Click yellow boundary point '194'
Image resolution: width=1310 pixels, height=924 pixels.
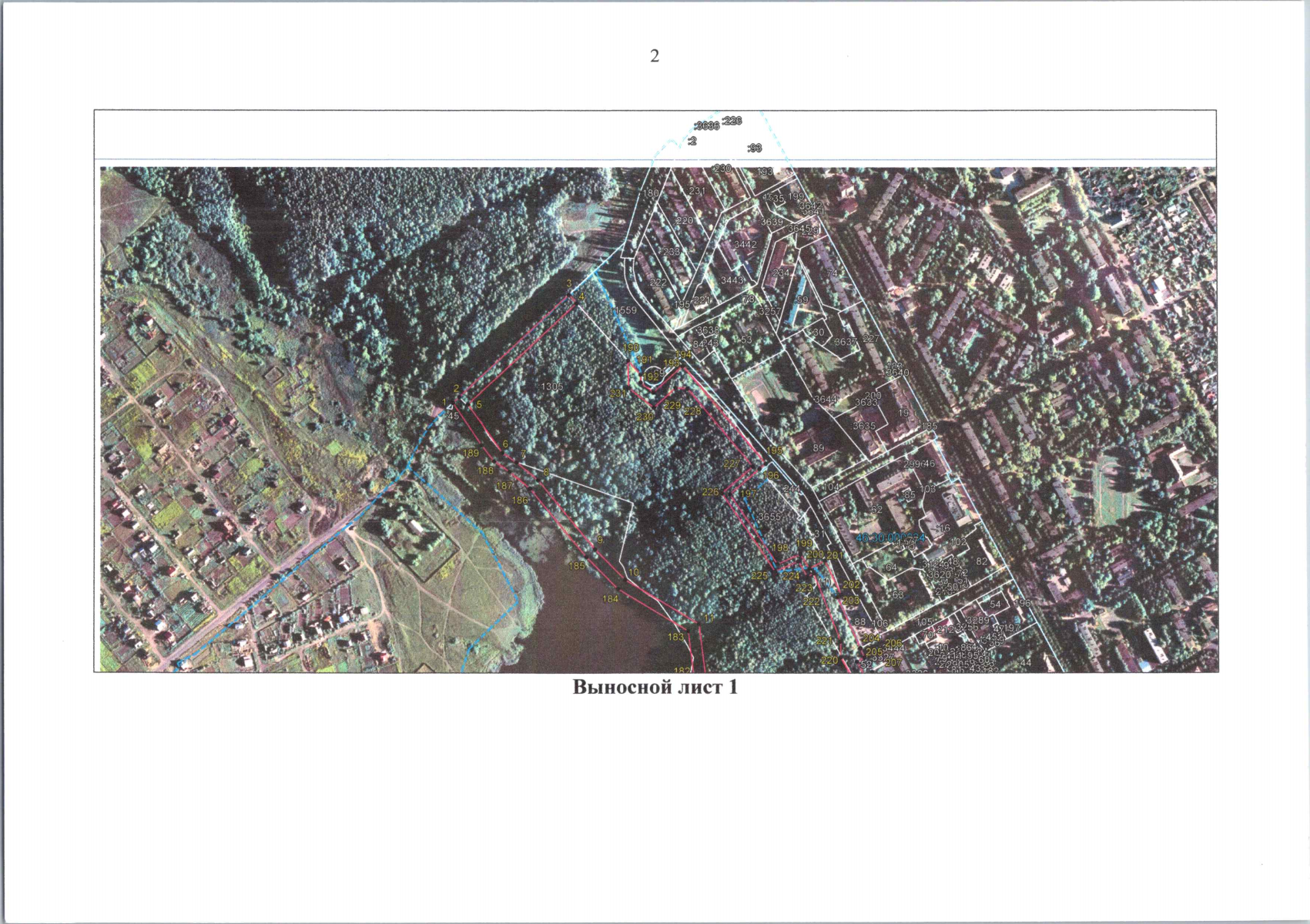tap(683, 354)
